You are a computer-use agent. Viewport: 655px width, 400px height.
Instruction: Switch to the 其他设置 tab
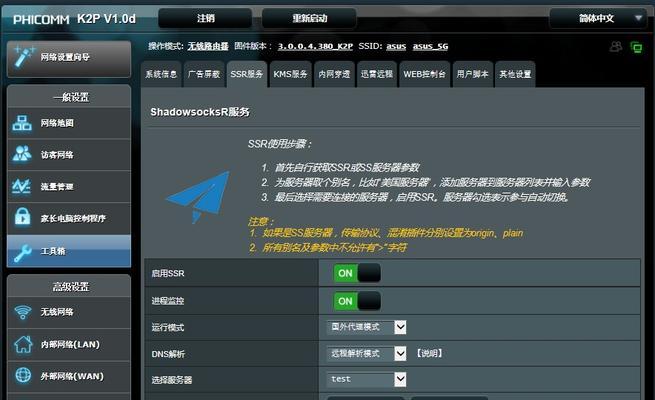coord(515,74)
